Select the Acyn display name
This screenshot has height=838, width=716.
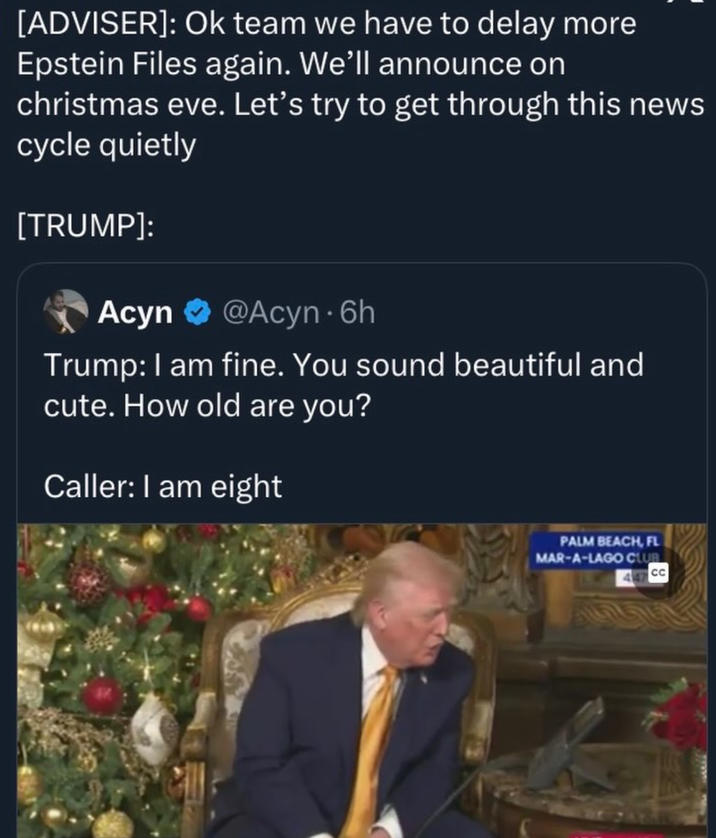coord(136,313)
